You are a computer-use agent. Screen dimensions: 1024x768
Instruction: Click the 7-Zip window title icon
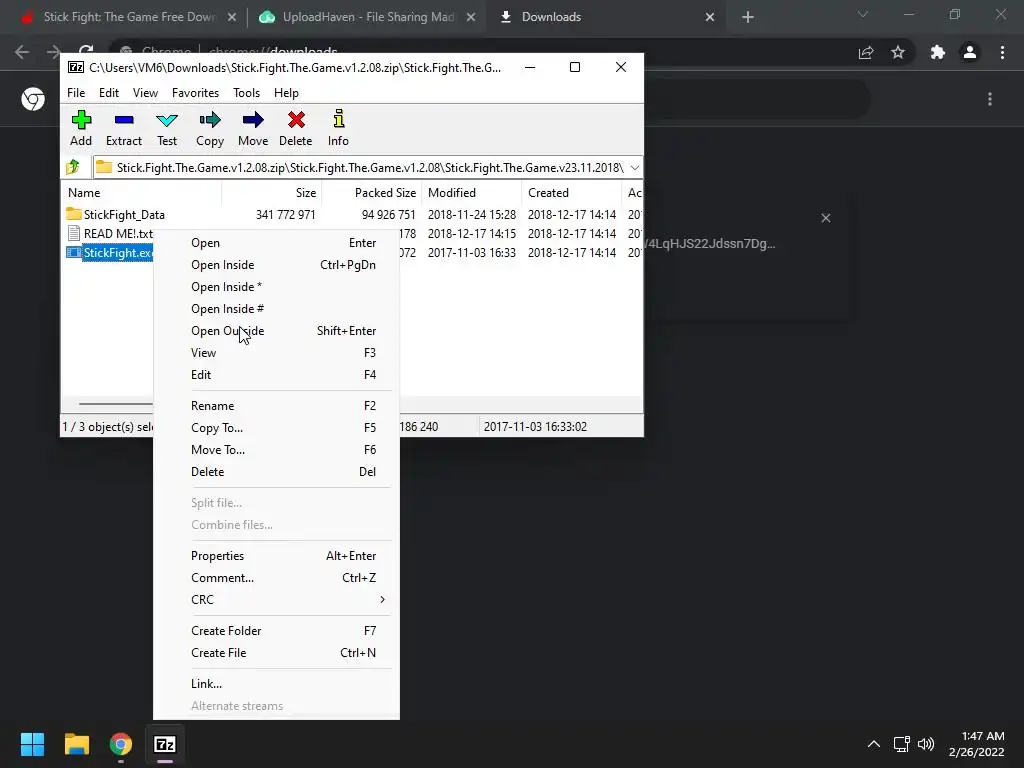coord(76,67)
